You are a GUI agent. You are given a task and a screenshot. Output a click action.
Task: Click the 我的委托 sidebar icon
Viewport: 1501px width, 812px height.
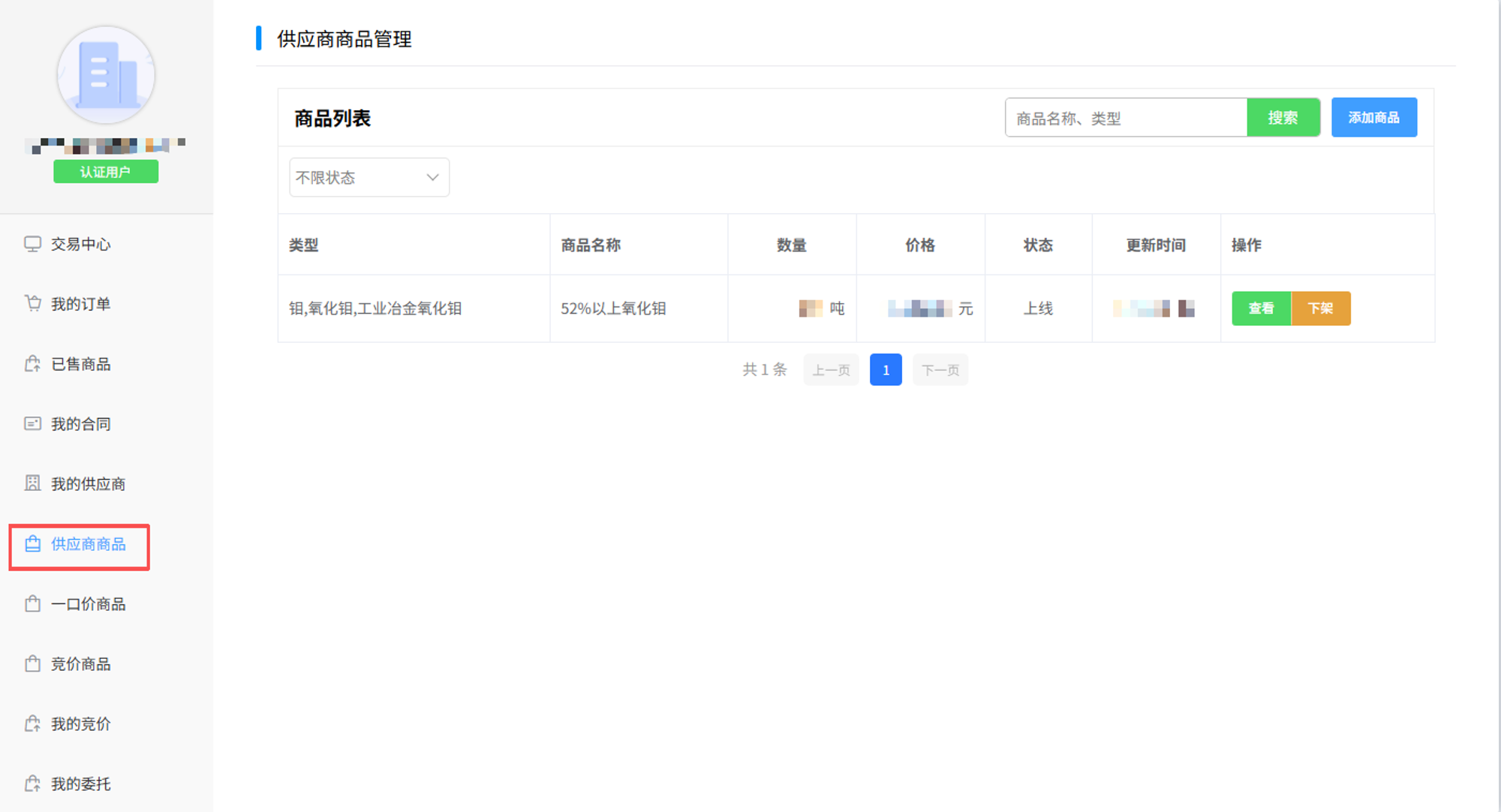click(x=32, y=784)
